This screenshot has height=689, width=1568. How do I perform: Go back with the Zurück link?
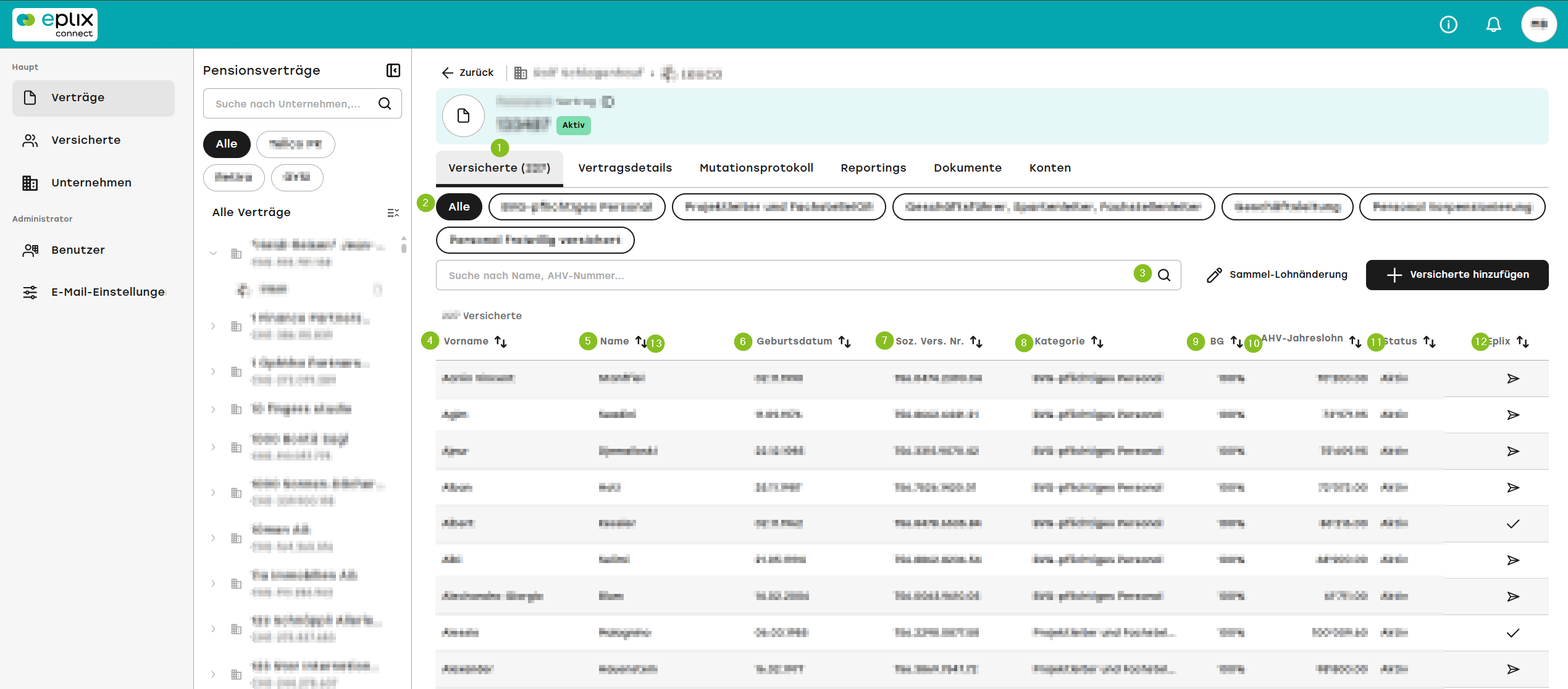467,73
